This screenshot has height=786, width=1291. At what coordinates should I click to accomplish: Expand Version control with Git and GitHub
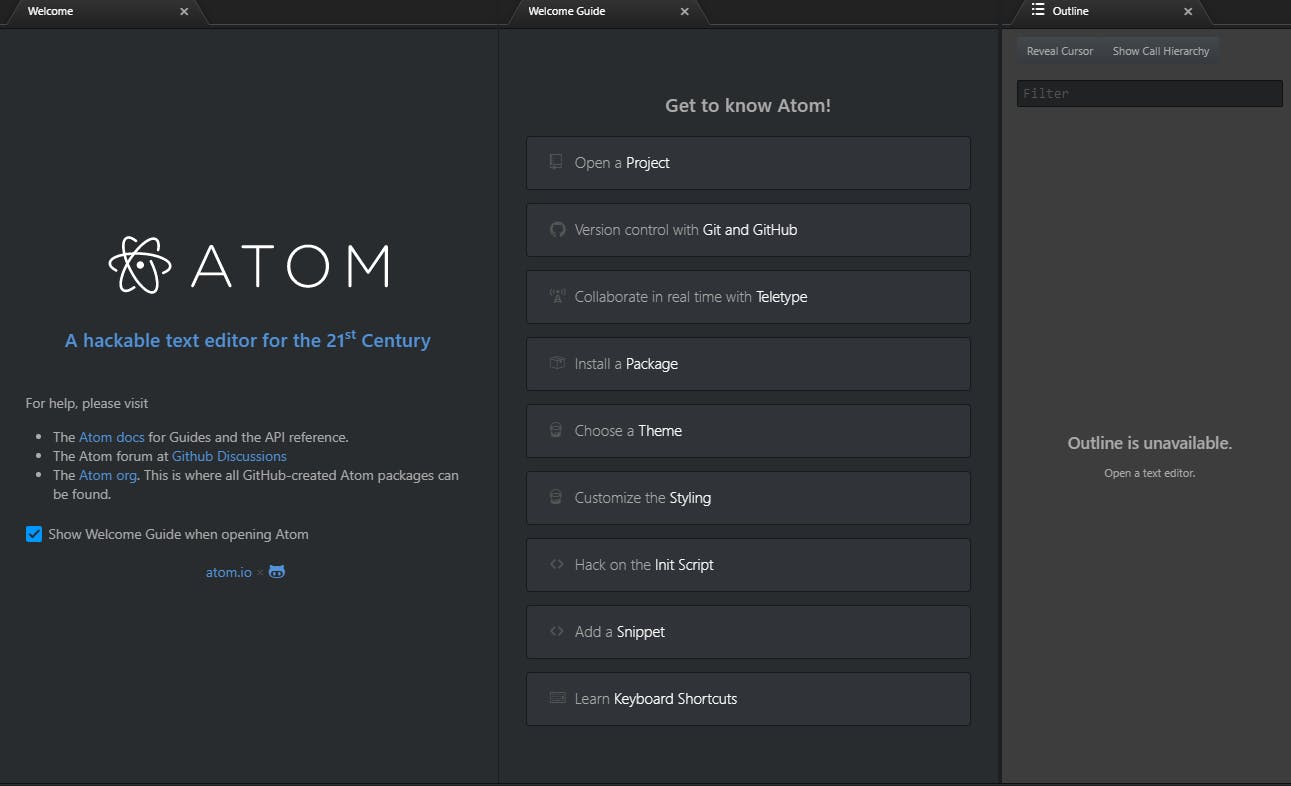(x=748, y=230)
